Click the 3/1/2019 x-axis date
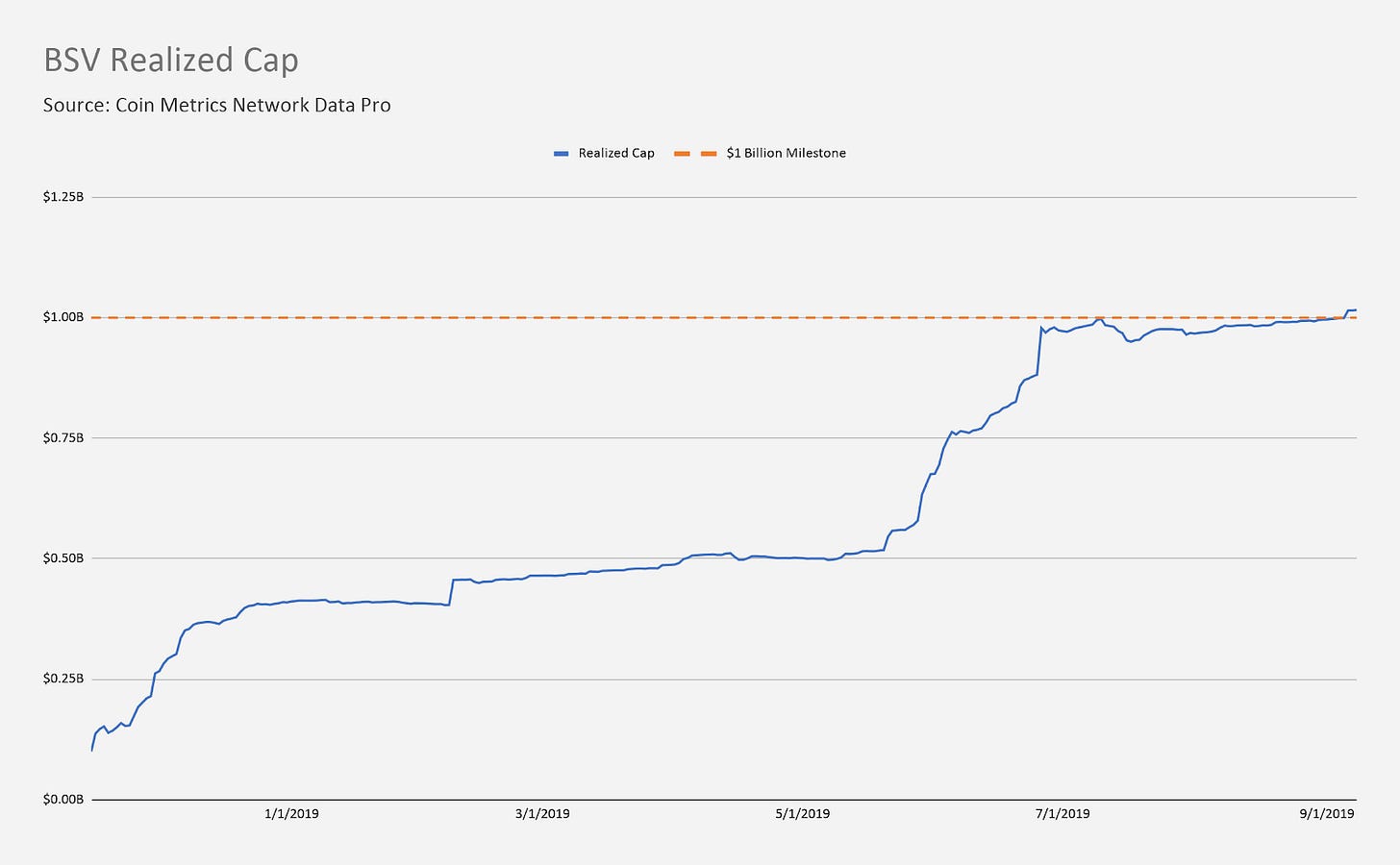 pos(542,814)
